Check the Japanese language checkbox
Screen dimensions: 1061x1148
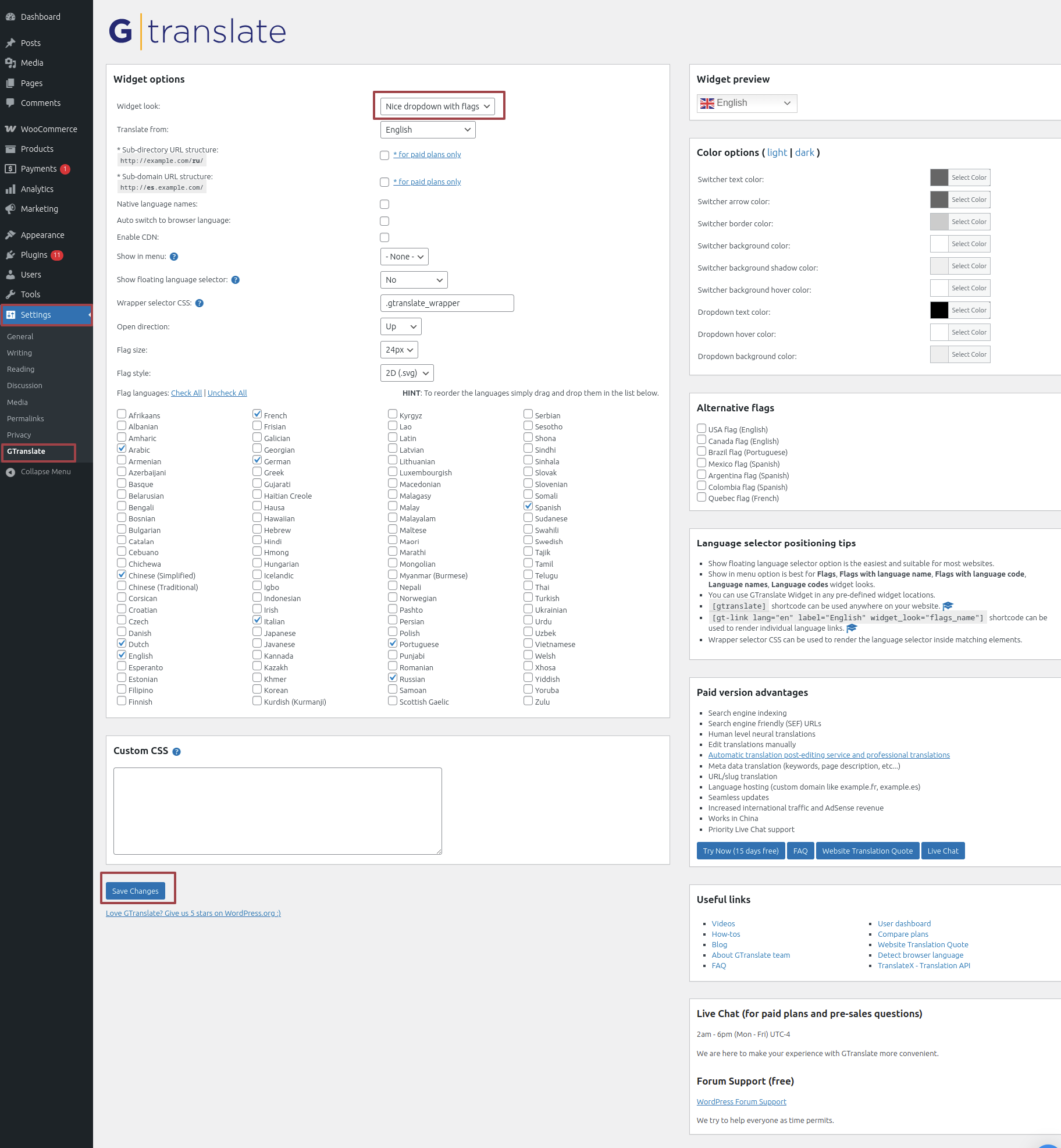257,632
